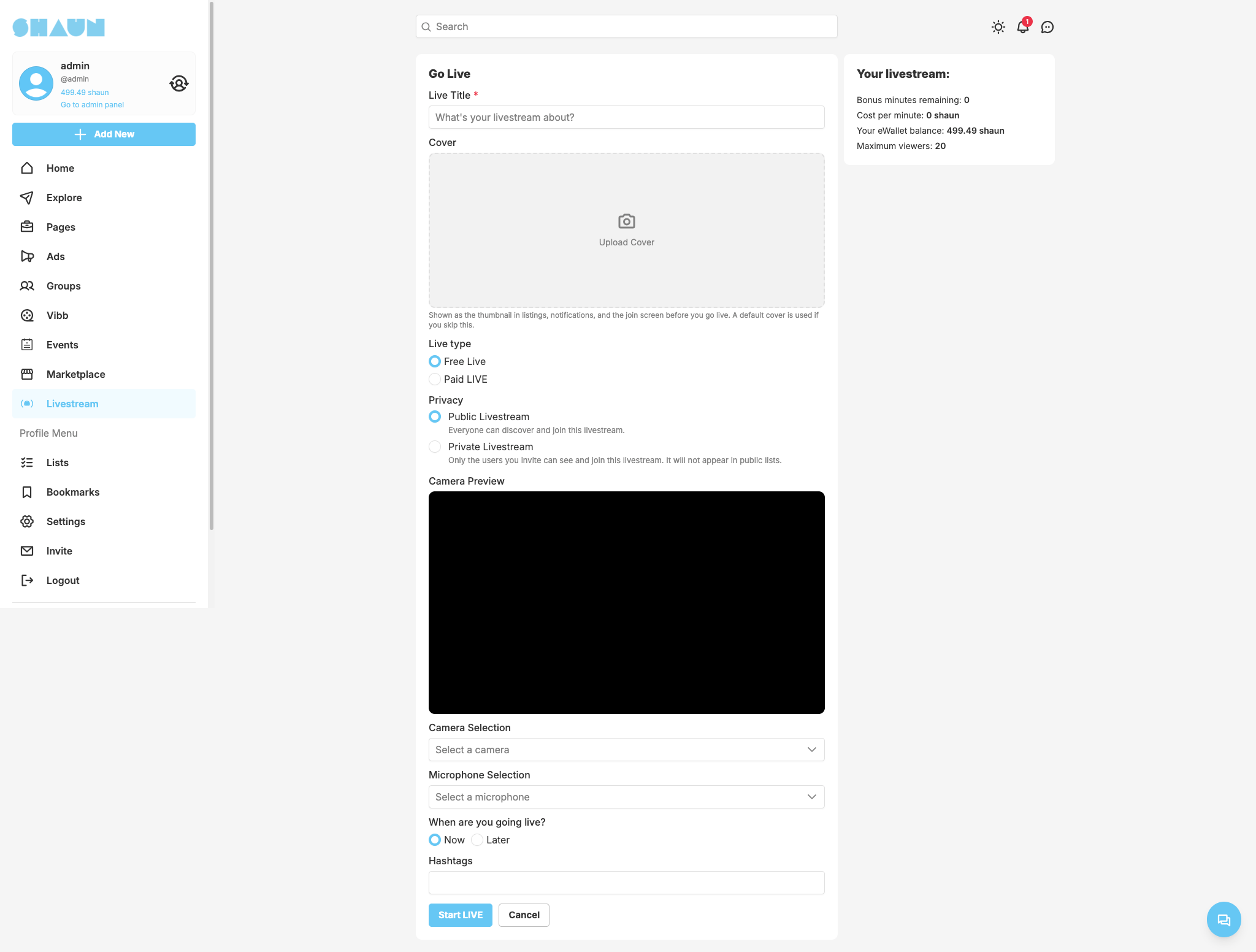Choose Private Livestream privacy
1256x952 pixels.
click(x=435, y=447)
